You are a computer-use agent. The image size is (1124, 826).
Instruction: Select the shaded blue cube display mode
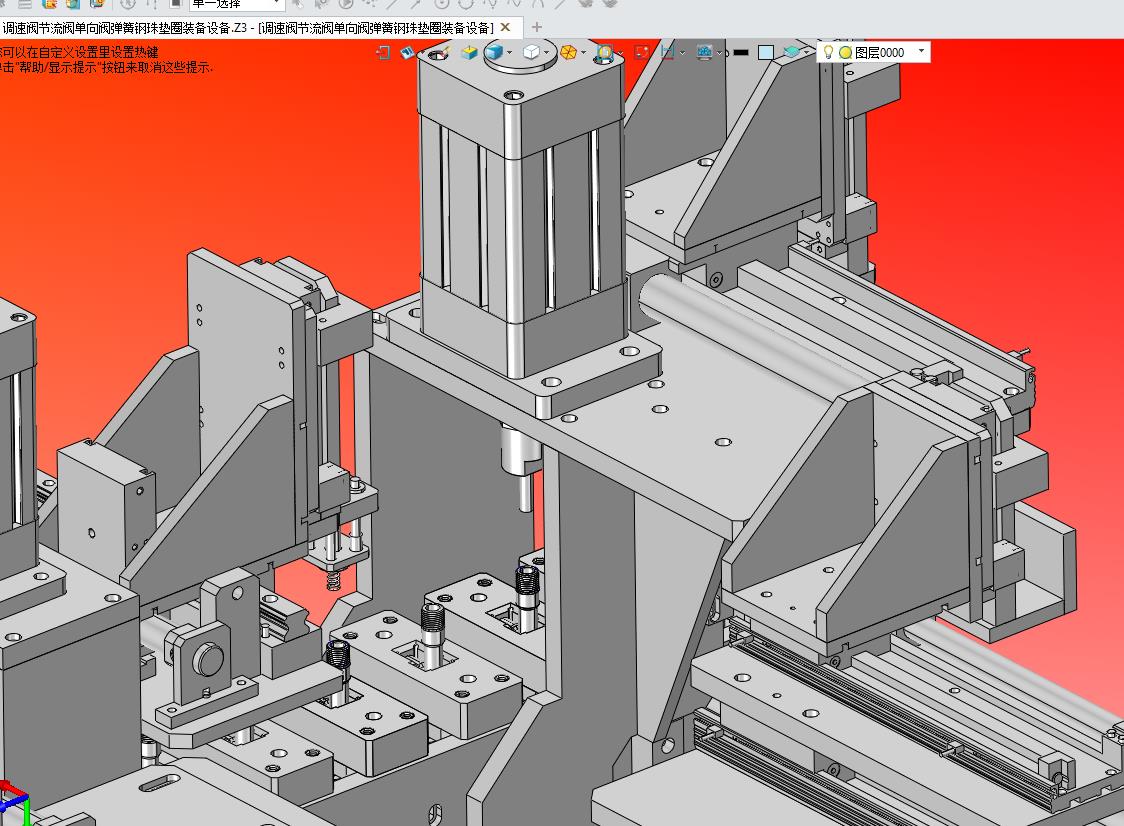494,52
